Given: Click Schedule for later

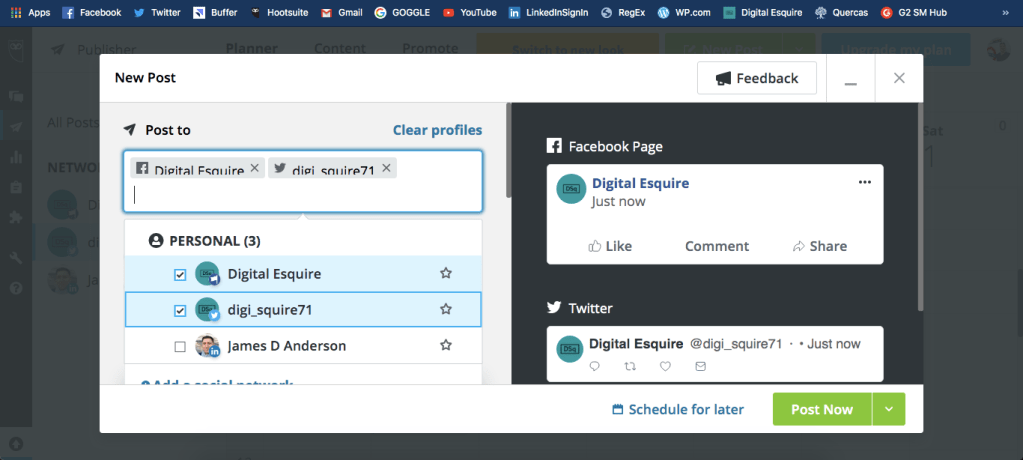Looking at the screenshot, I should tap(678, 409).
